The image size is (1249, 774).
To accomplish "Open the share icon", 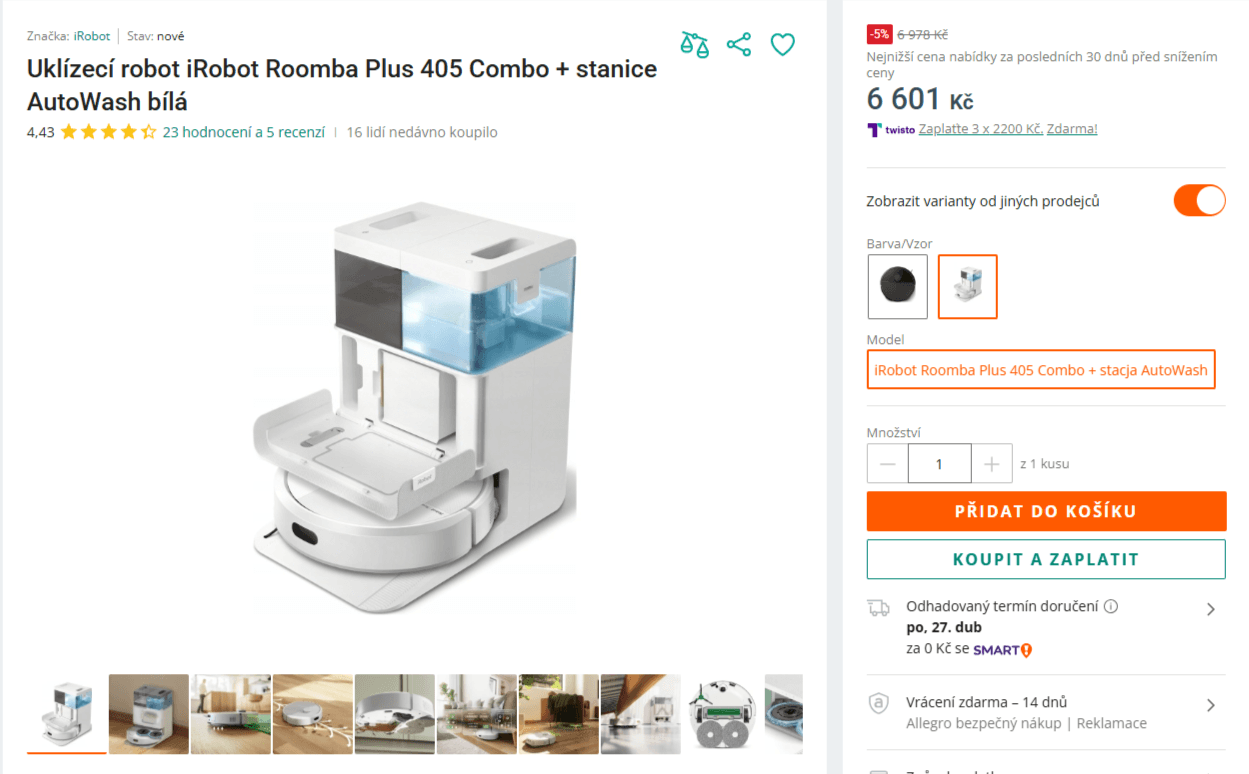I will (738, 44).
